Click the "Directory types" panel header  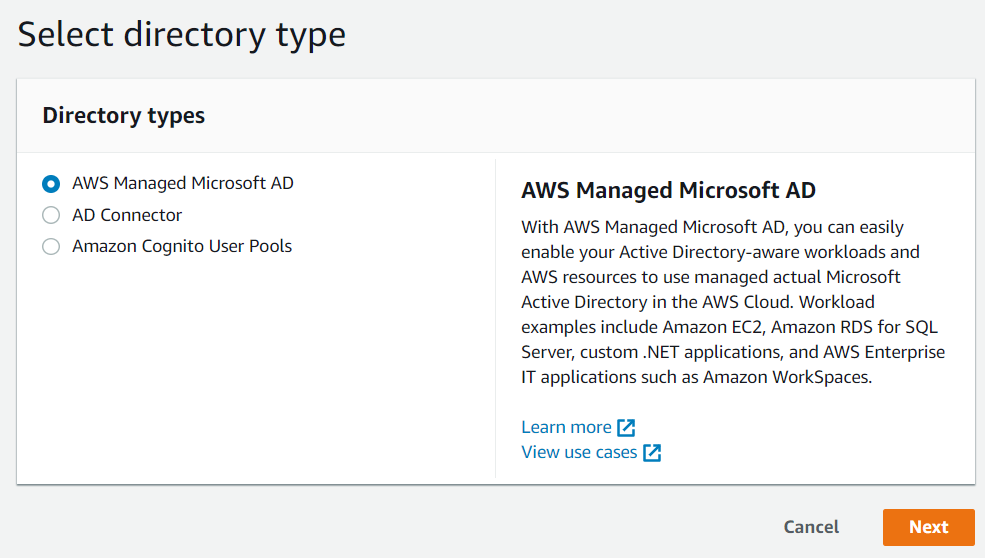(123, 116)
